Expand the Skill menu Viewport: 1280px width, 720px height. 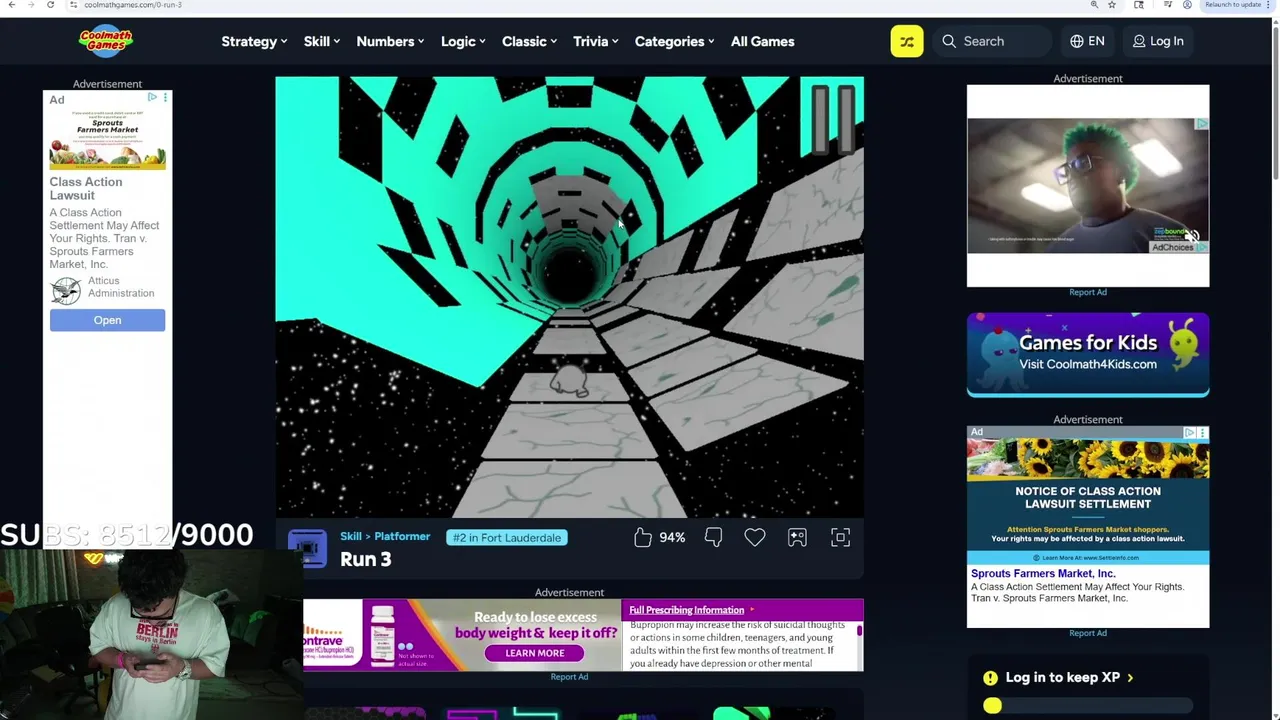point(322,41)
